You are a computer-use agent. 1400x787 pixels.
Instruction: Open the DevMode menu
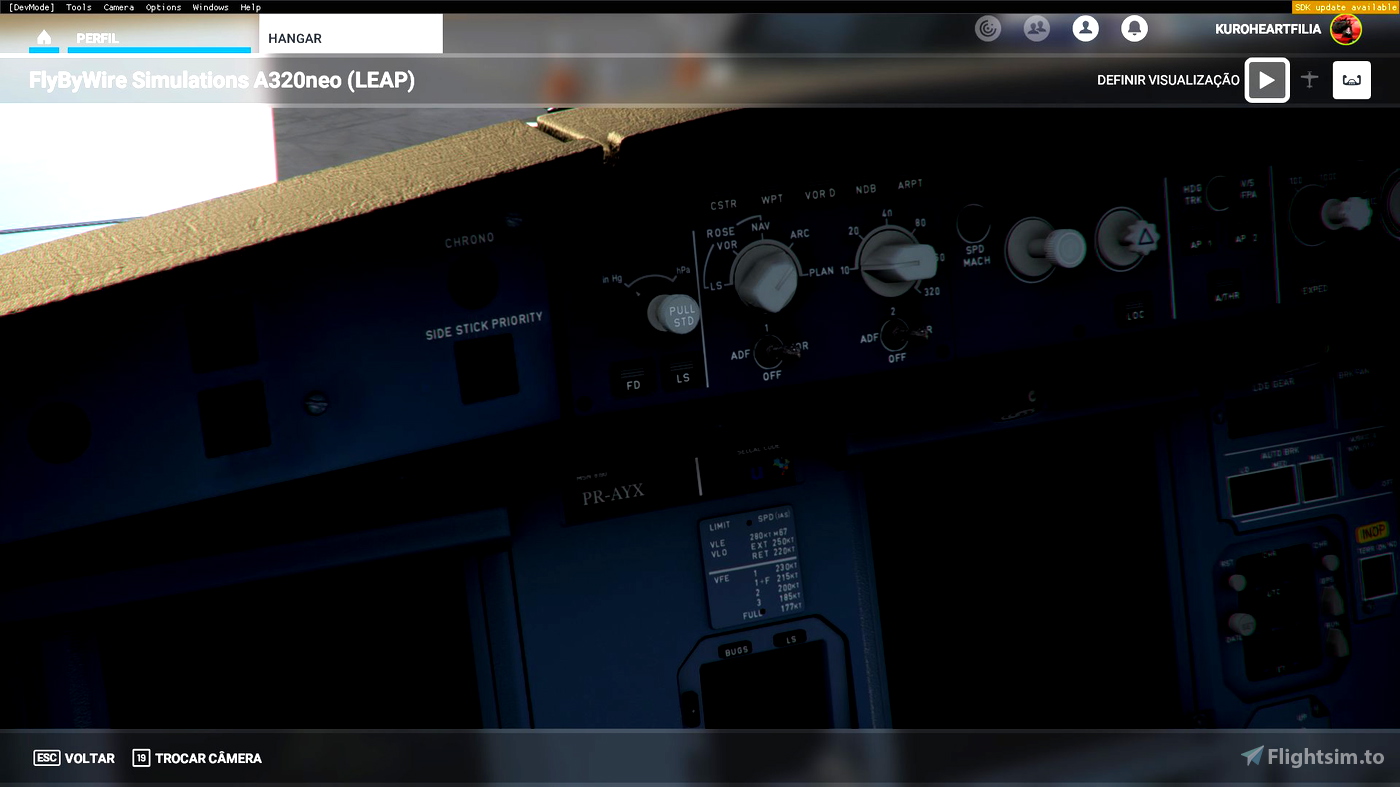click(x=31, y=7)
